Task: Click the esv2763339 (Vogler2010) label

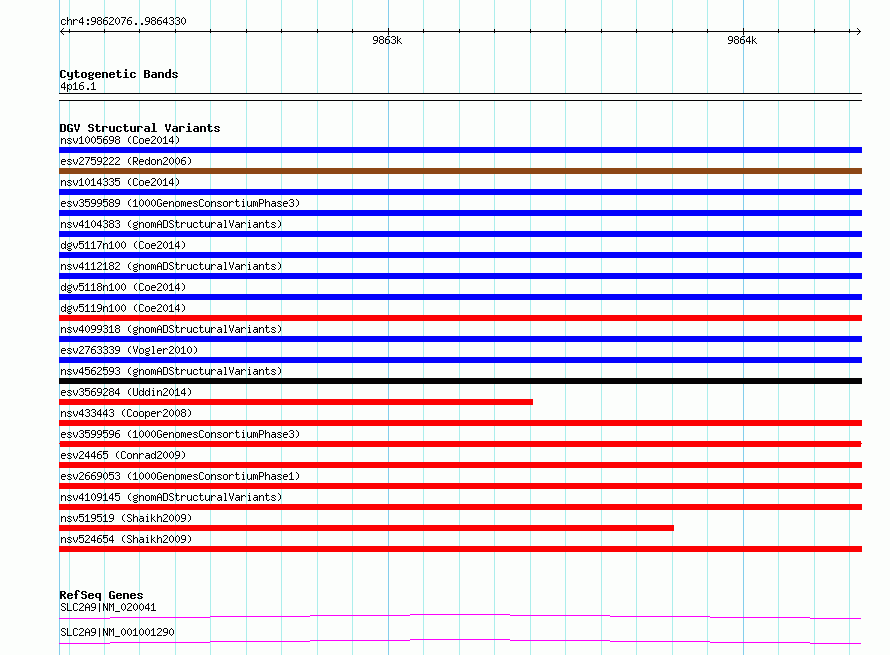Action: tap(129, 350)
